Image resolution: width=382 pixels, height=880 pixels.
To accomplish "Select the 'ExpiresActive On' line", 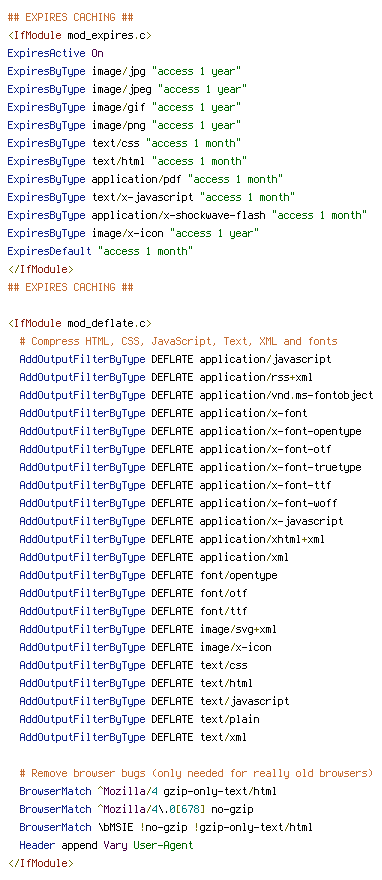I will [x=56, y=53].
